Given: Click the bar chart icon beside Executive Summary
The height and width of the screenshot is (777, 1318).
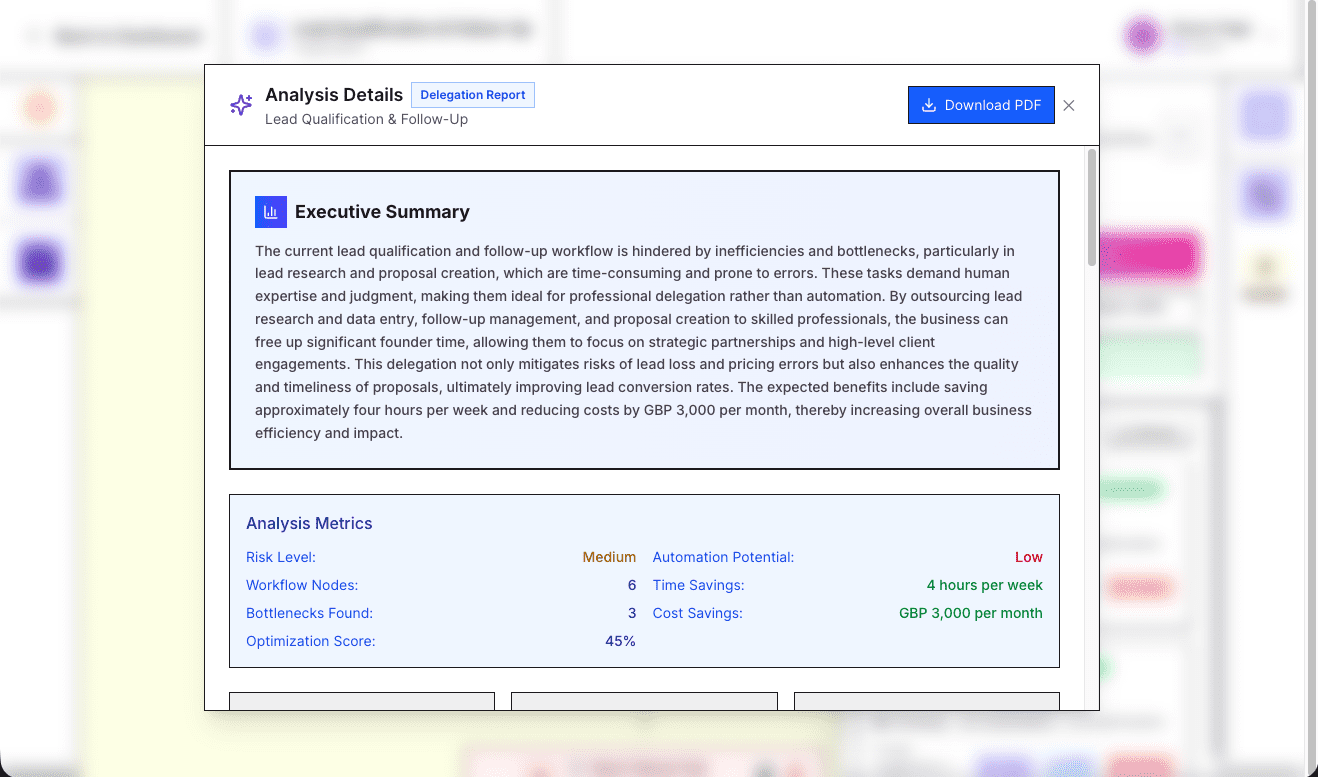Looking at the screenshot, I should pyautogui.click(x=271, y=212).
